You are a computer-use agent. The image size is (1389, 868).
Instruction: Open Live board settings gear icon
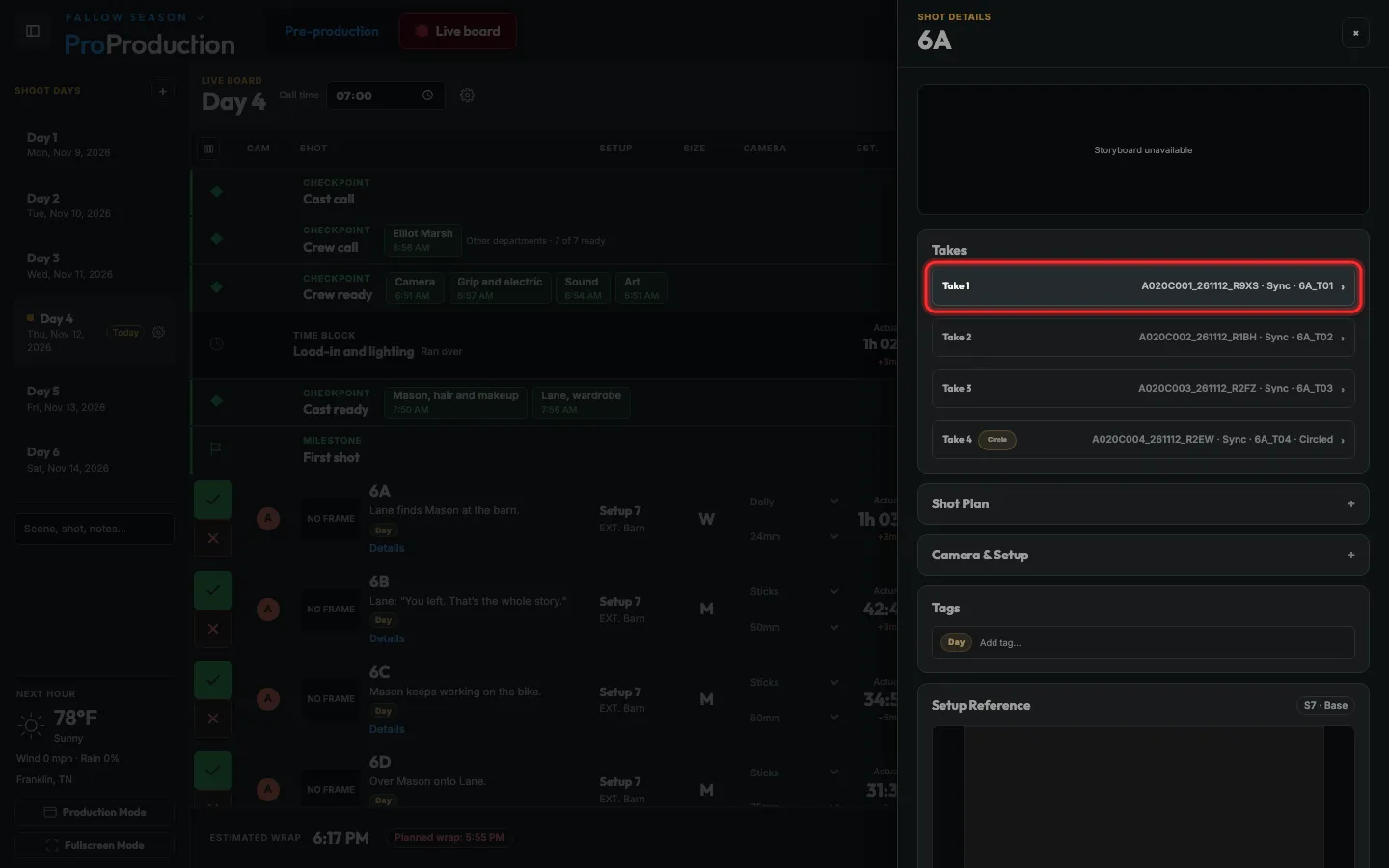click(x=467, y=95)
